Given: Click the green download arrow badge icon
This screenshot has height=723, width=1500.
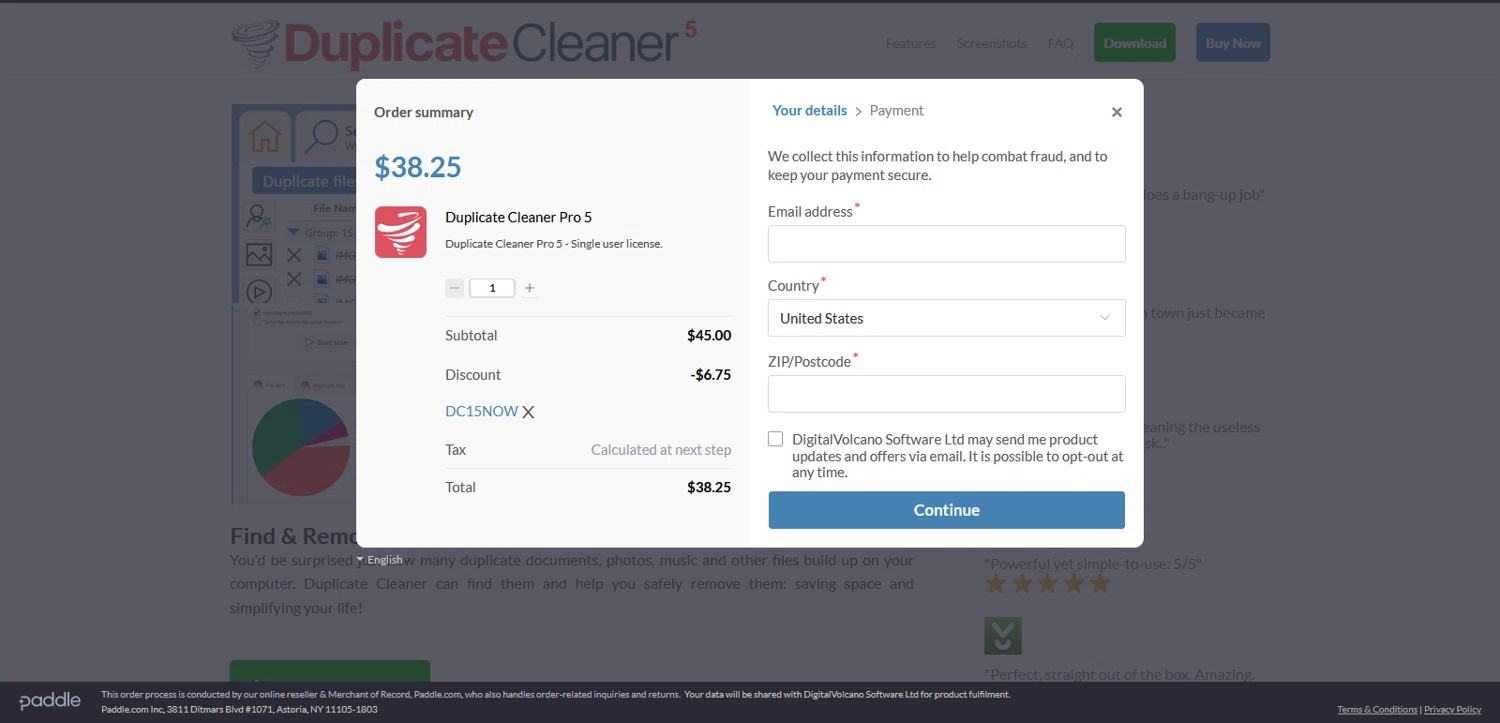Looking at the screenshot, I should click(1003, 636).
